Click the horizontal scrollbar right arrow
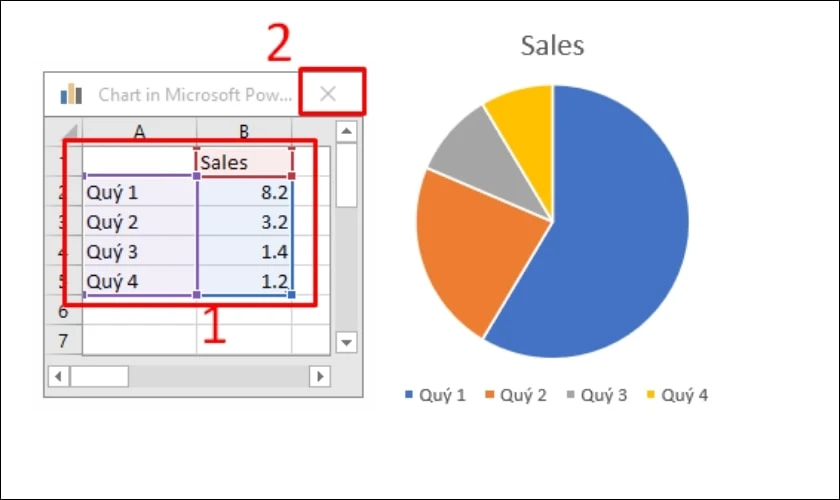840x500 pixels. 320,376
